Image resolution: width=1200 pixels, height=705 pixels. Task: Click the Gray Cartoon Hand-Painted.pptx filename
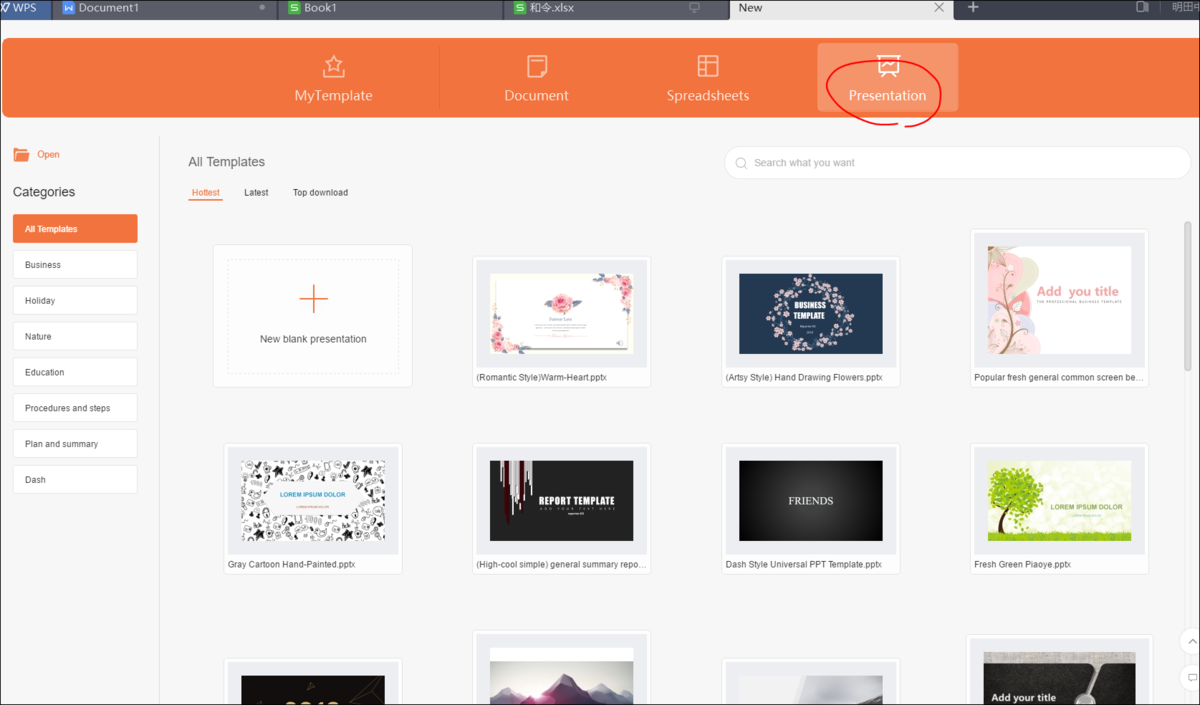291,565
